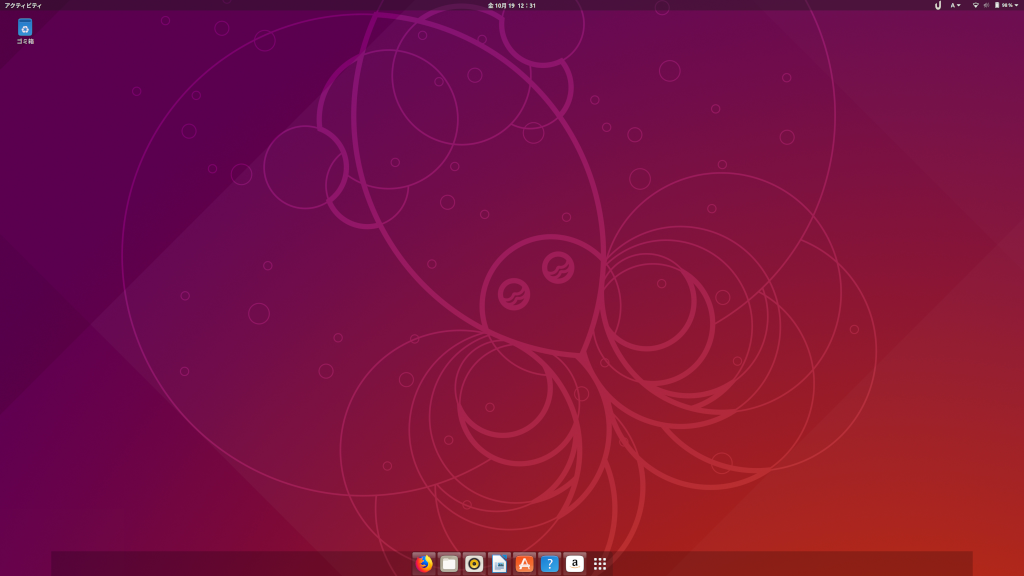Click the hook-shaped indicator in top bar
Screen dimensions: 1024x576
point(938,5)
